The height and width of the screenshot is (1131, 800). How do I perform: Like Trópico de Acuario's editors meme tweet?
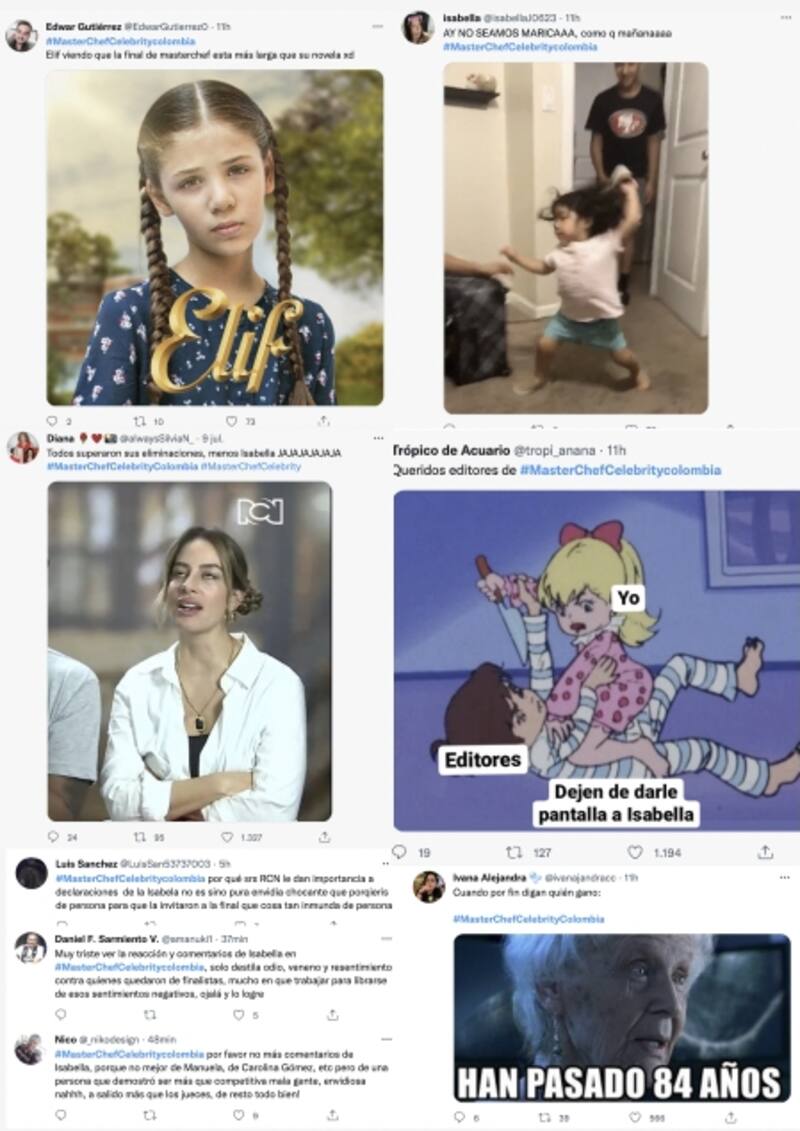(x=635, y=852)
